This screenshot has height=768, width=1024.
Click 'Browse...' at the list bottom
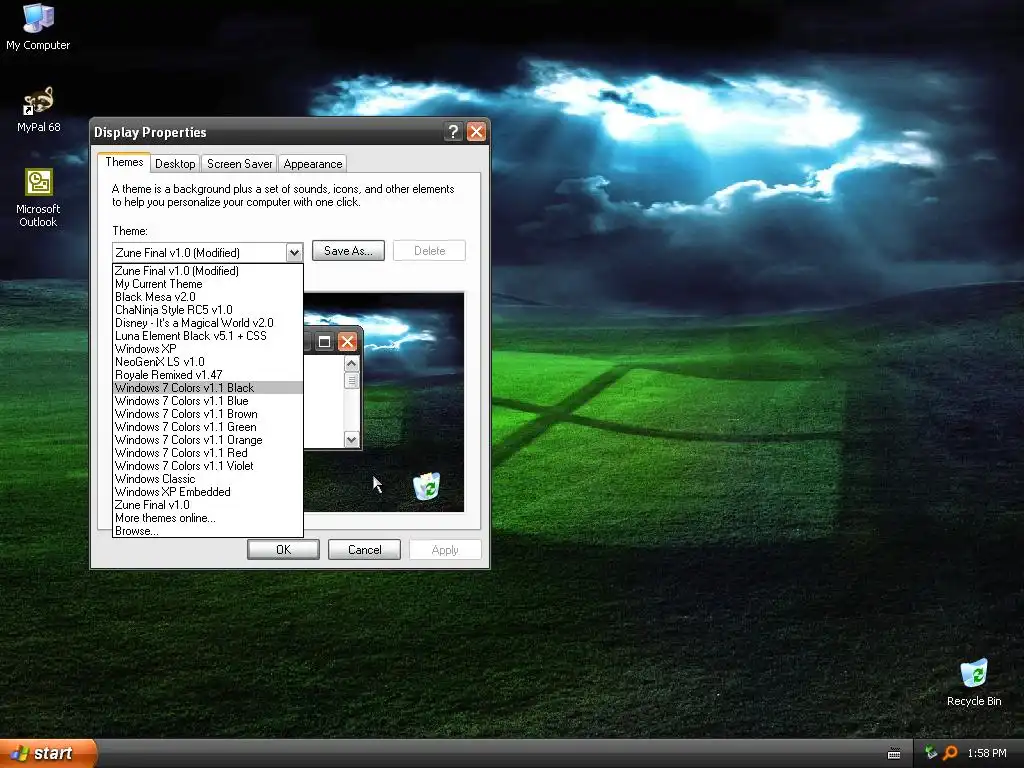click(208, 531)
